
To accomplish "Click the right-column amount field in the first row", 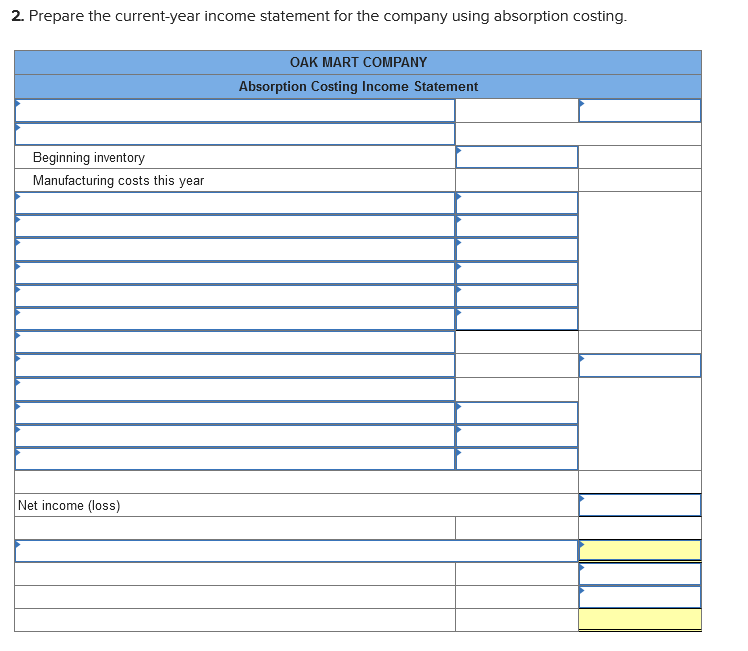I will tap(640, 111).
